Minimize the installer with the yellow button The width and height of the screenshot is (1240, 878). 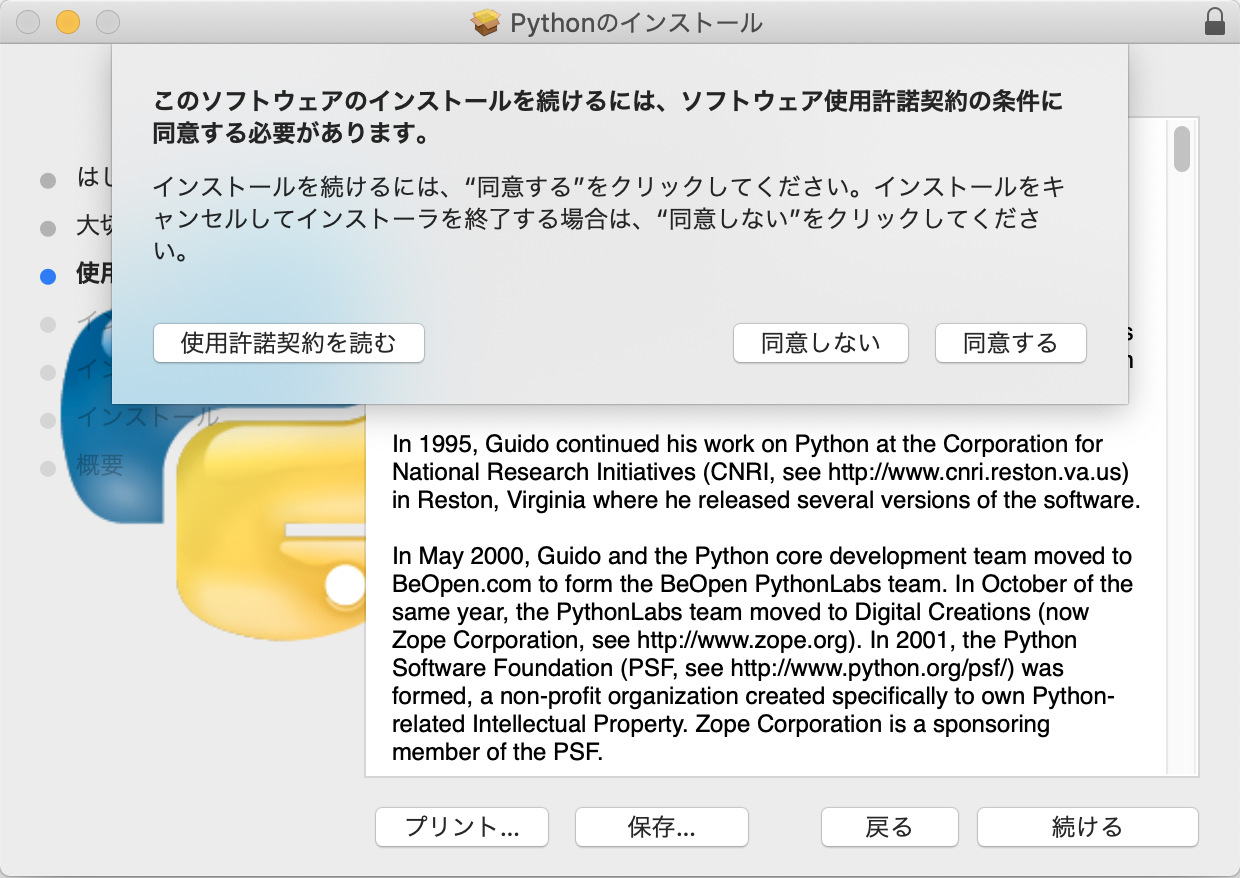[68, 21]
